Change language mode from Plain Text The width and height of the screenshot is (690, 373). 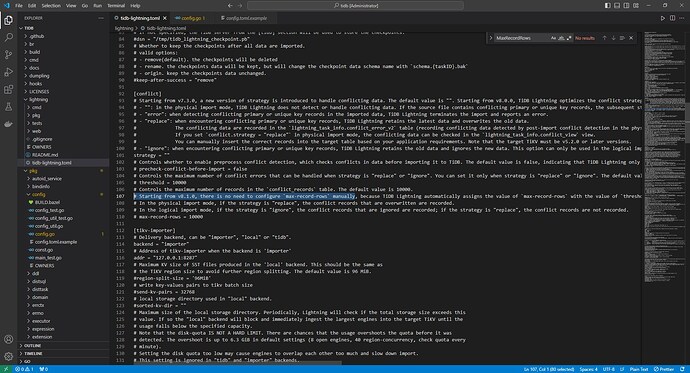point(639,369)
